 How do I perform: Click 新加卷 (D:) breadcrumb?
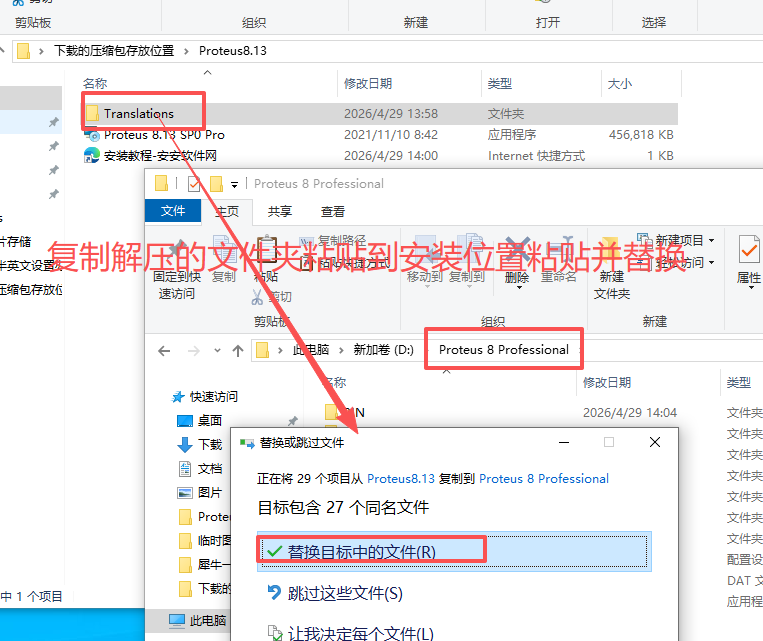click(383, 349)
